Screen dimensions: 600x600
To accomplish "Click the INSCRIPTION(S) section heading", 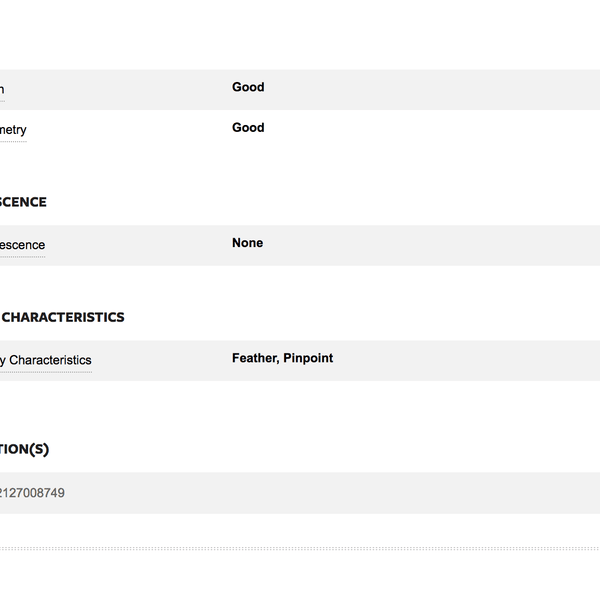I will 24,449.
